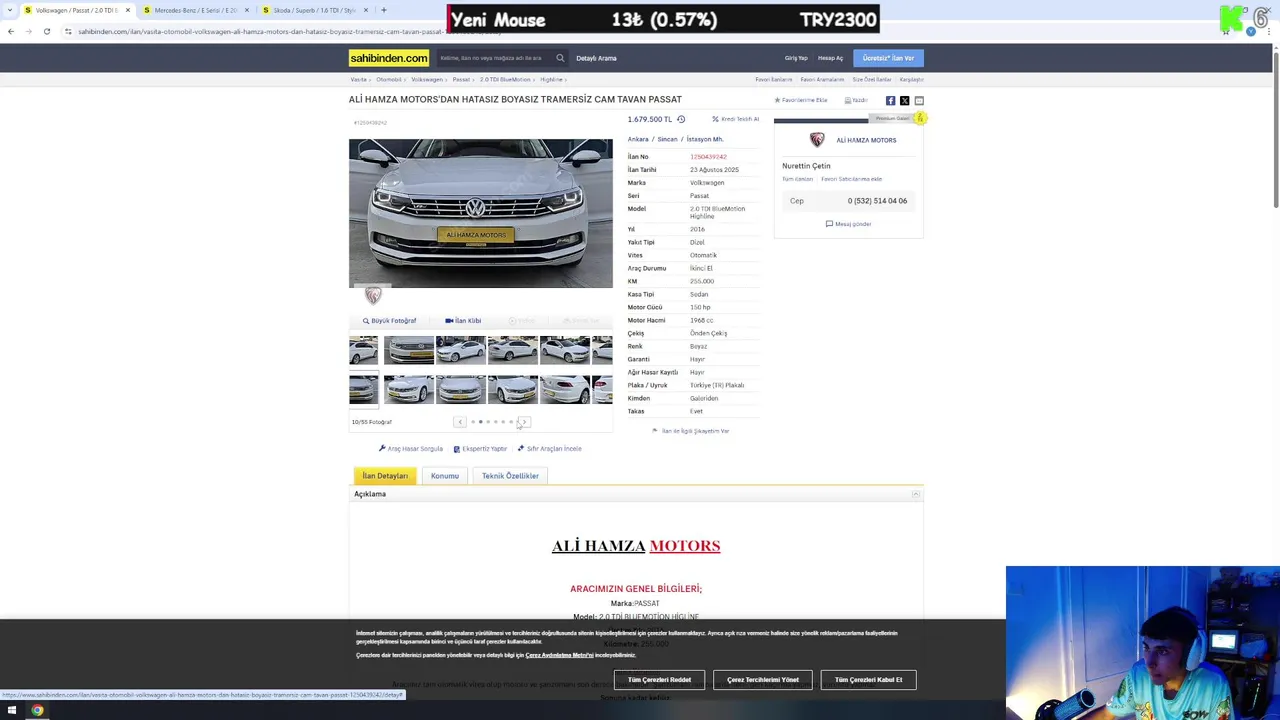
Task: Switch to Teknik Özellikler tab
Action: point(510,476)
